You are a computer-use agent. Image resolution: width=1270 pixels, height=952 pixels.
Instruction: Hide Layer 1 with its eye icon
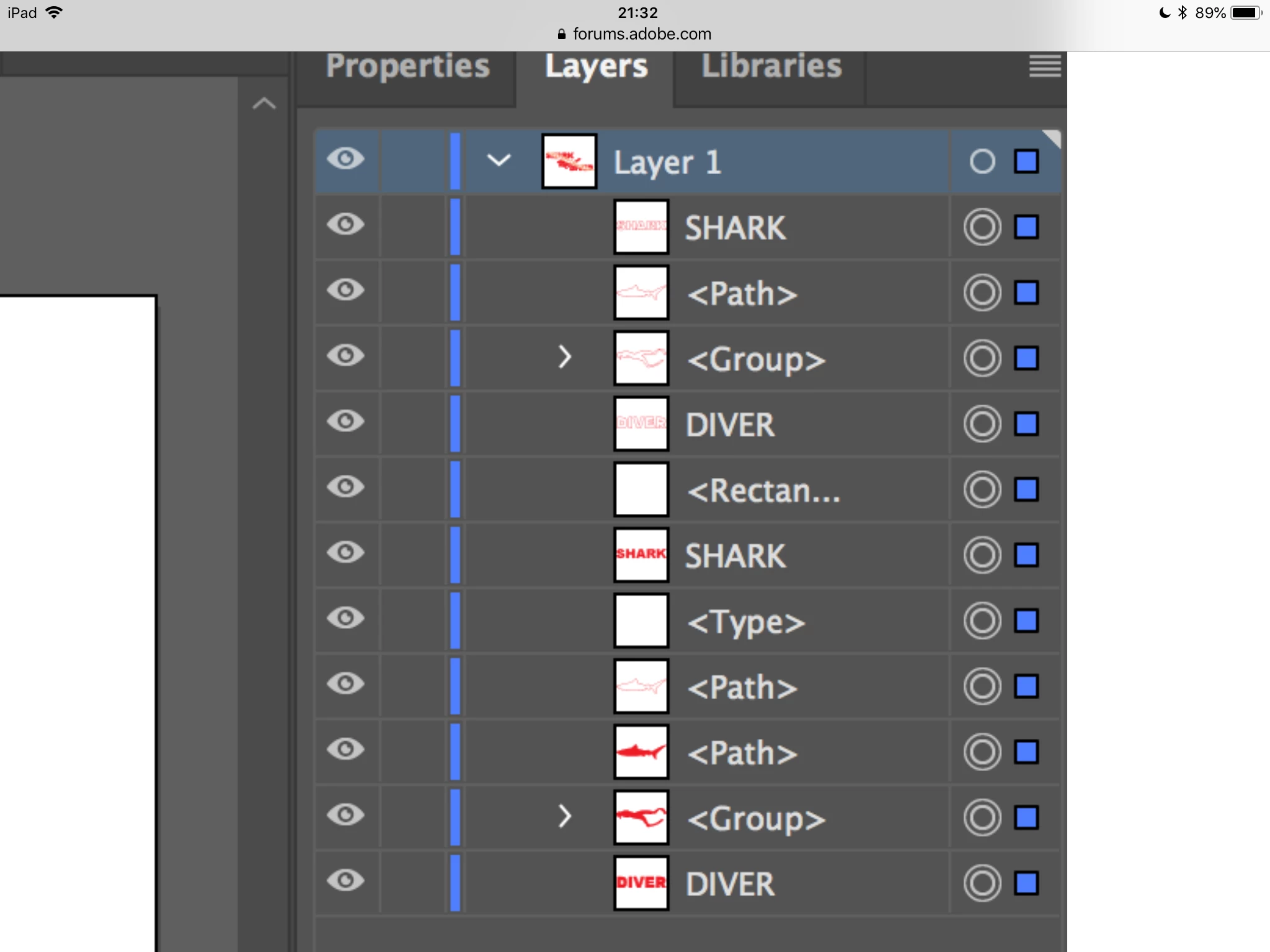pos(346,159)
